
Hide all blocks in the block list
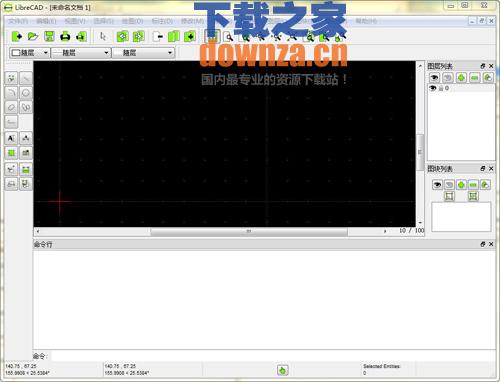pyautogui.click(x=449, y=184)
